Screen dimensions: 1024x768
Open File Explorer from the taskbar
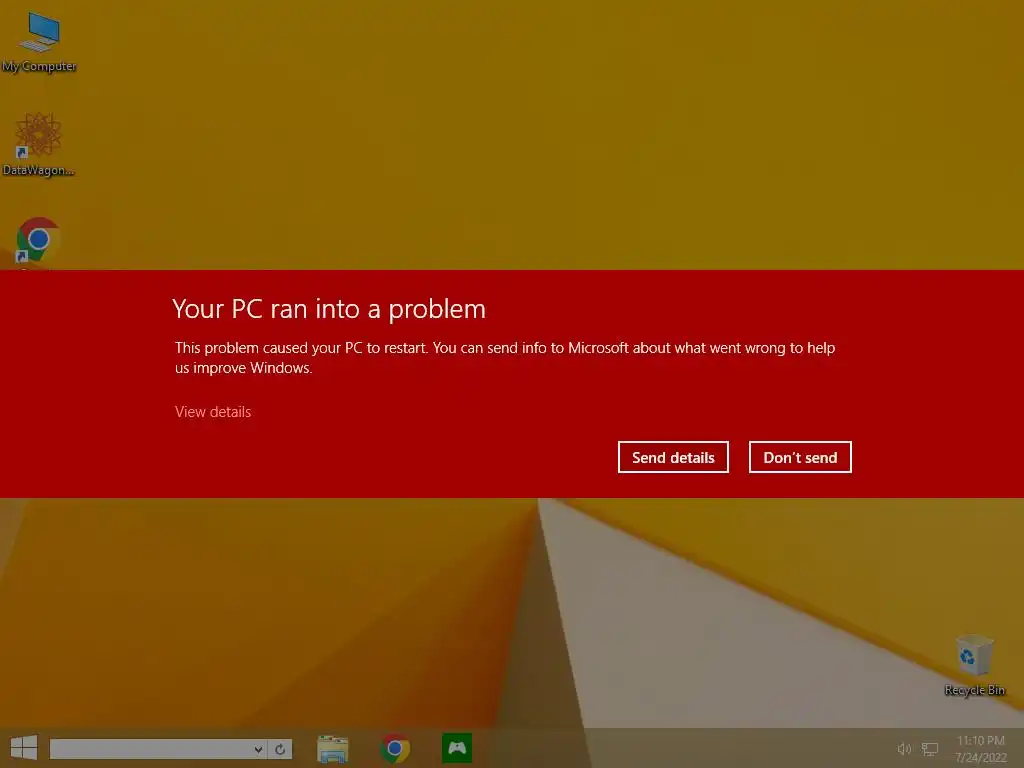coord(332,748)
